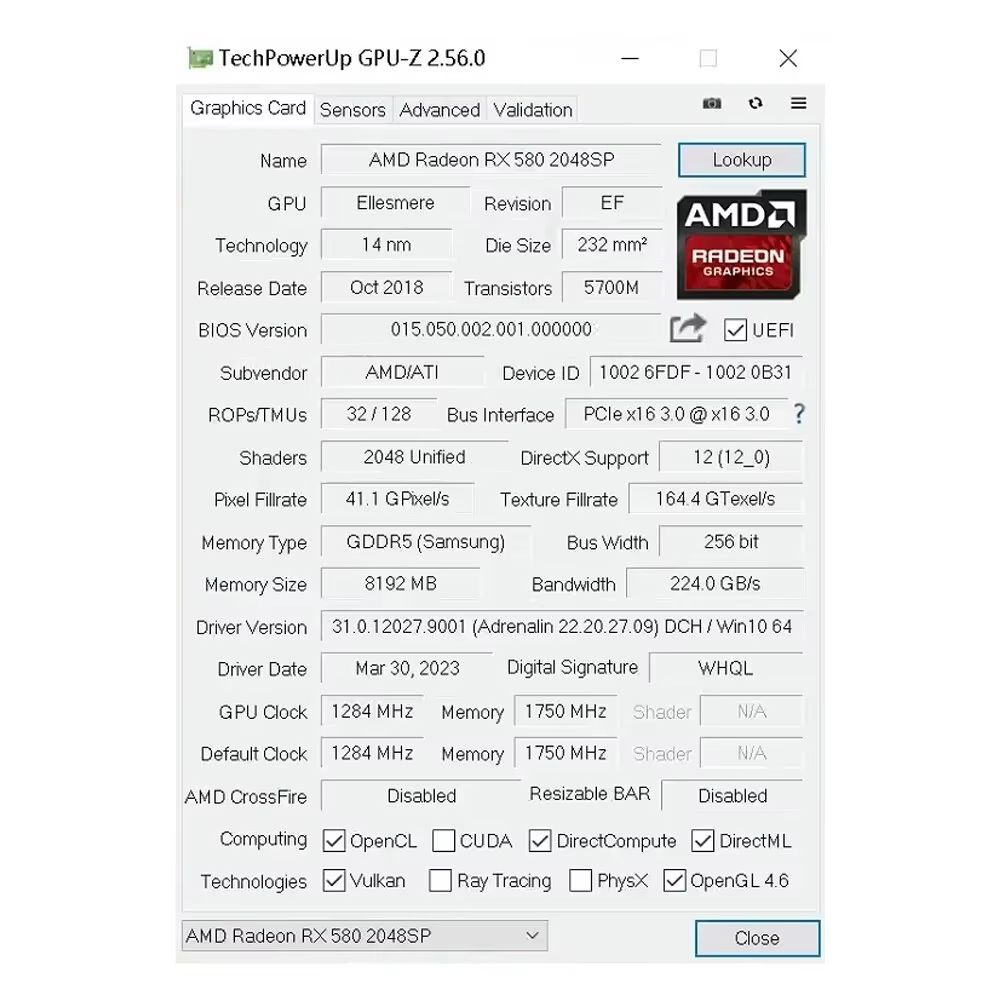Enable the CUDA computing checkbox
Image resolution: width=1000 pixels, height=1000 pixels.
coord(443,841)
